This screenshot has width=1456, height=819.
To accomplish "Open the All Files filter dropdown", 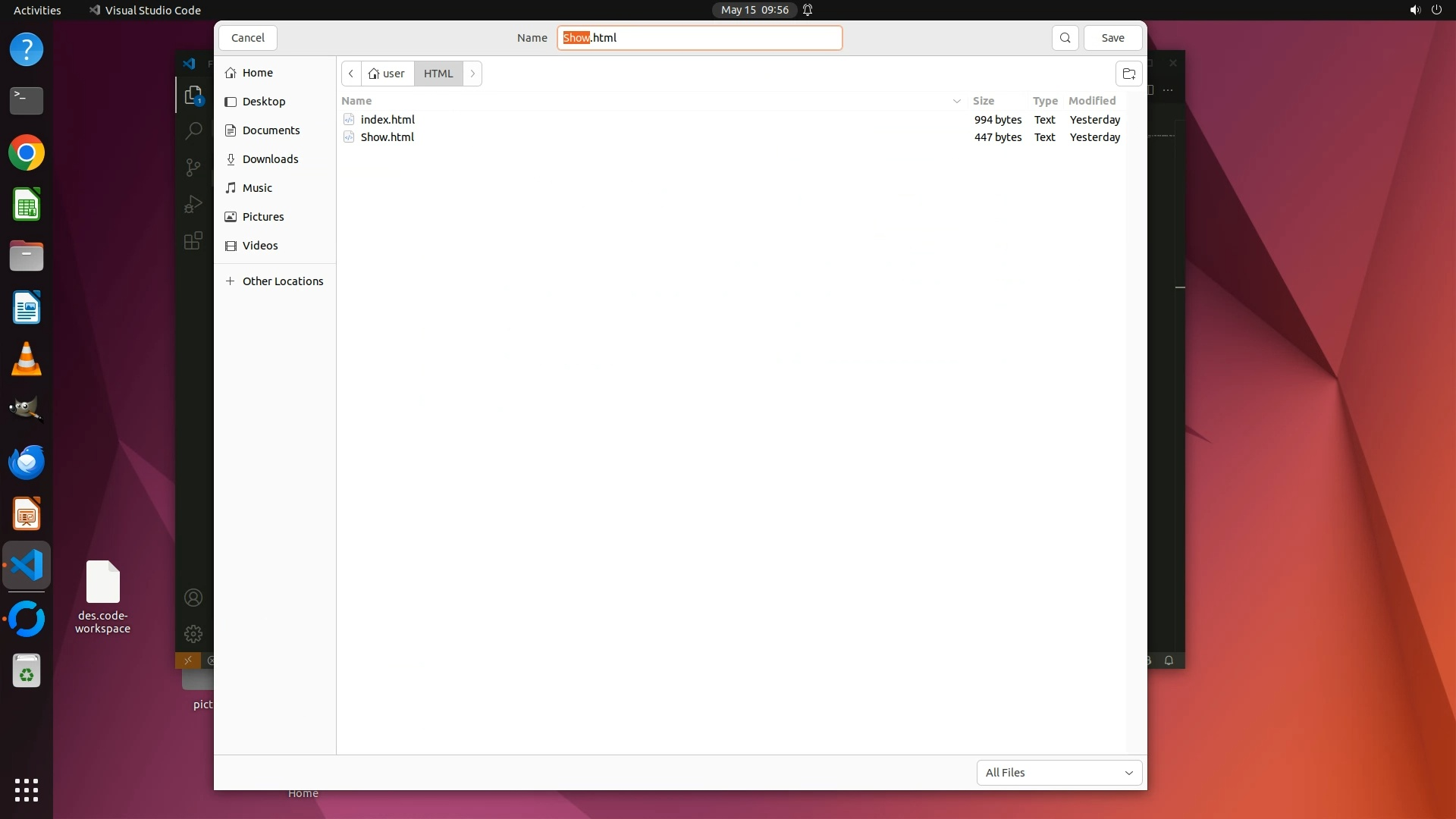I will coord(1059,773).
